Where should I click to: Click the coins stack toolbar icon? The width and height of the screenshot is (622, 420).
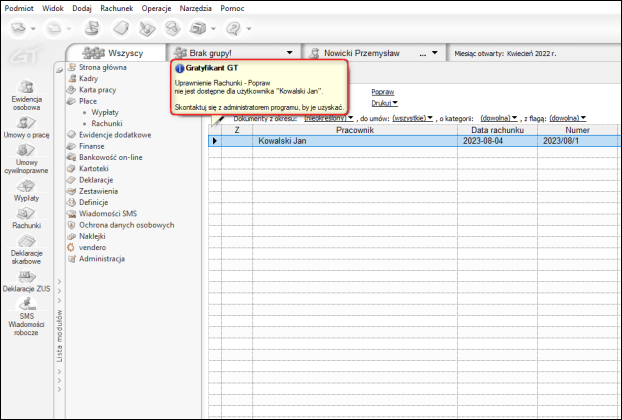click(x=92, y=29)
